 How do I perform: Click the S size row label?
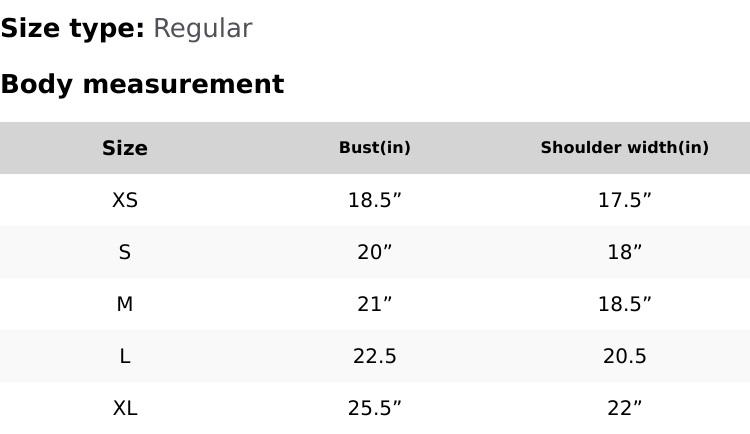125,252
